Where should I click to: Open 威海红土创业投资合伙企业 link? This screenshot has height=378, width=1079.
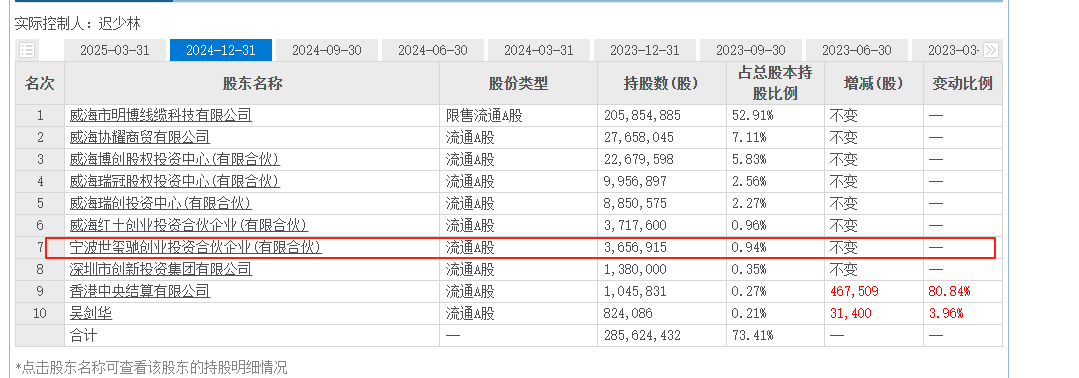[x=189, y=225]
